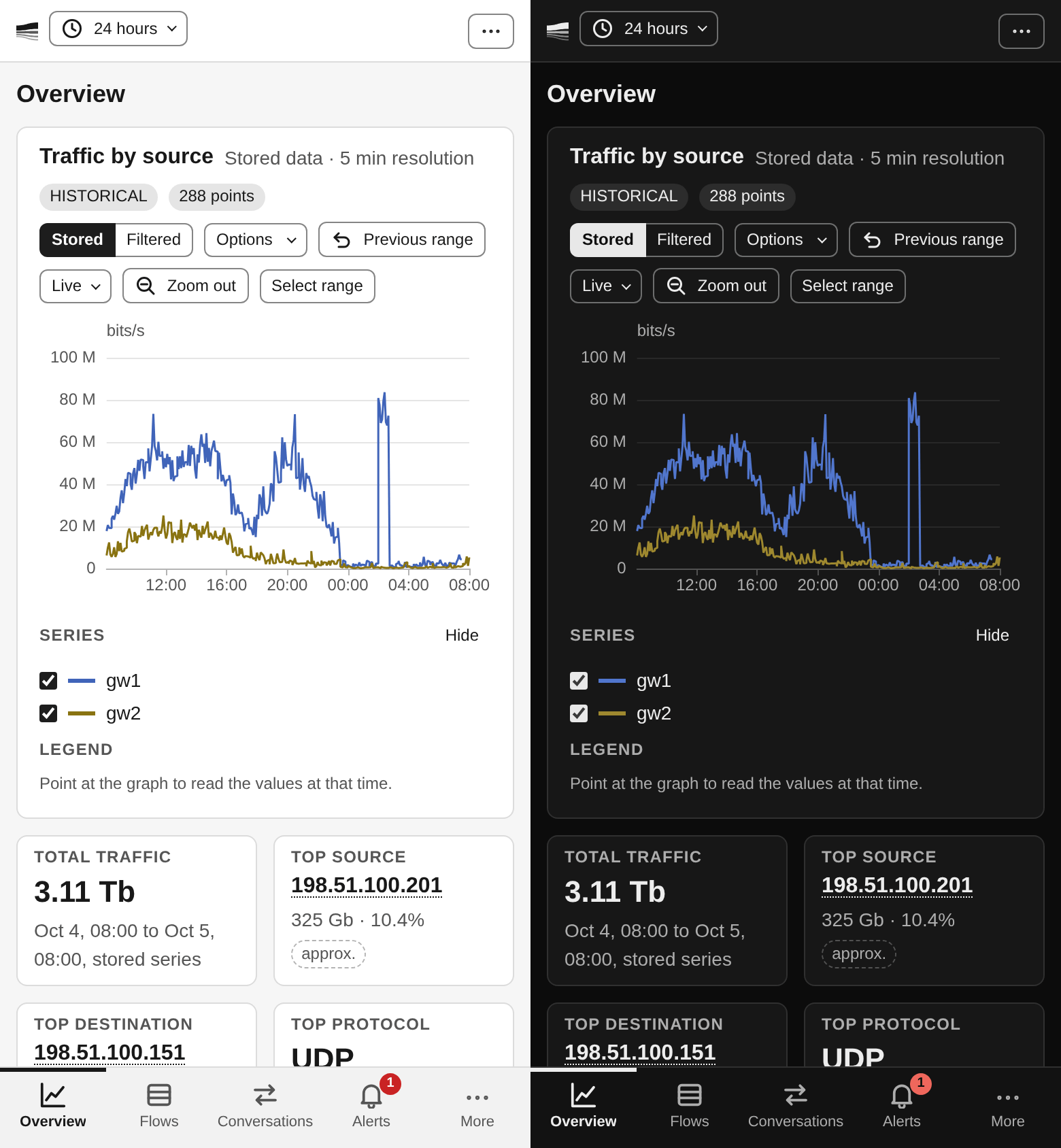Image resolution: width=1061 pixels, height=1148 pixels.
Task: Open Flows tab in dark bottom bar
Action: 690,1106
